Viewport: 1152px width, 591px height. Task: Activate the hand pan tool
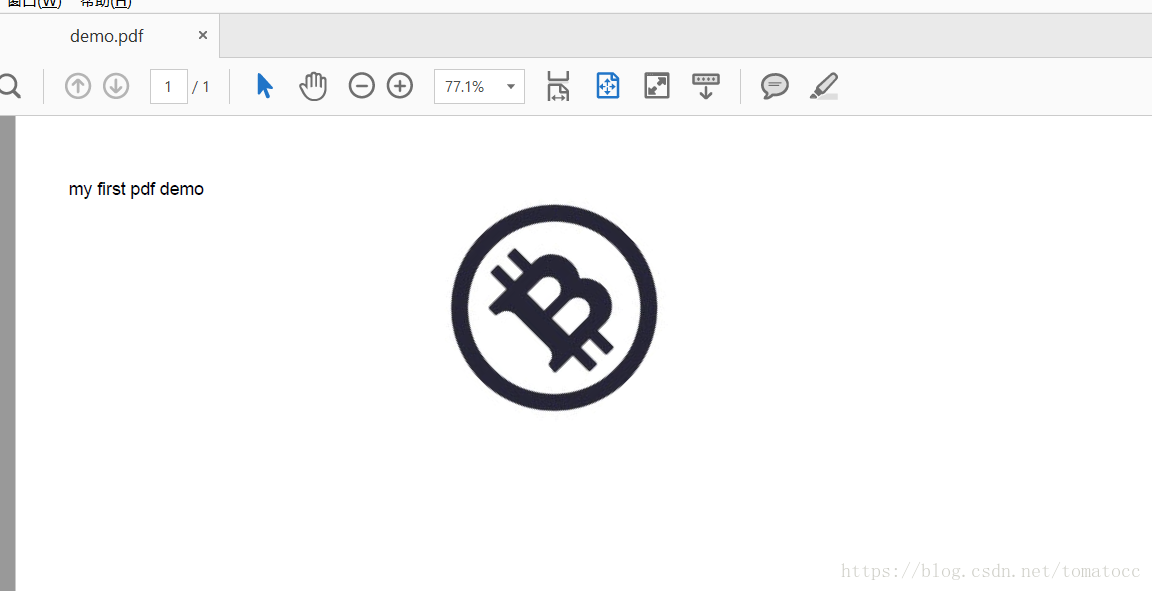(x=313, y=86)
